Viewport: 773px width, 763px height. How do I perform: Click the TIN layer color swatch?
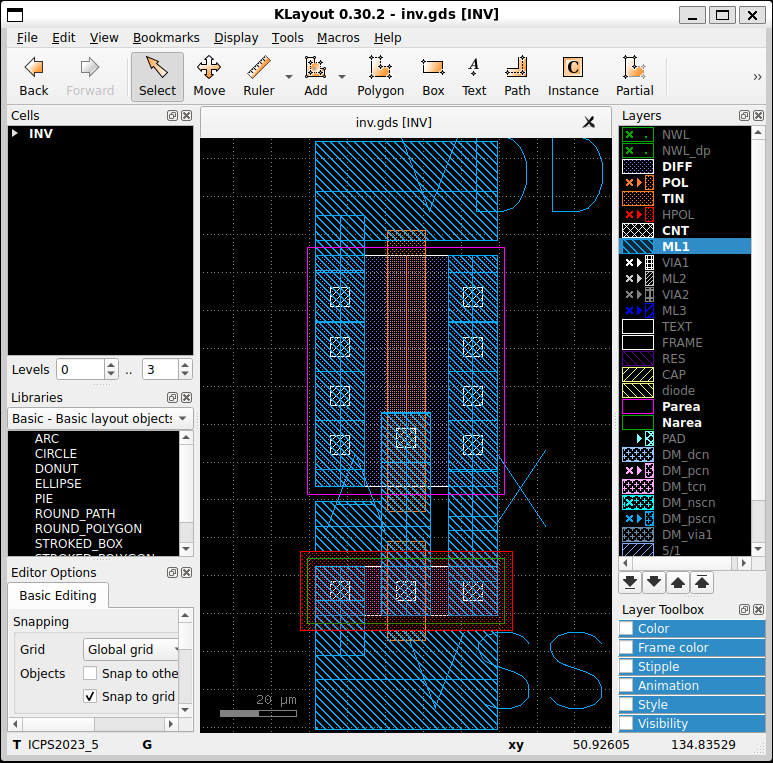coord(638,199)
